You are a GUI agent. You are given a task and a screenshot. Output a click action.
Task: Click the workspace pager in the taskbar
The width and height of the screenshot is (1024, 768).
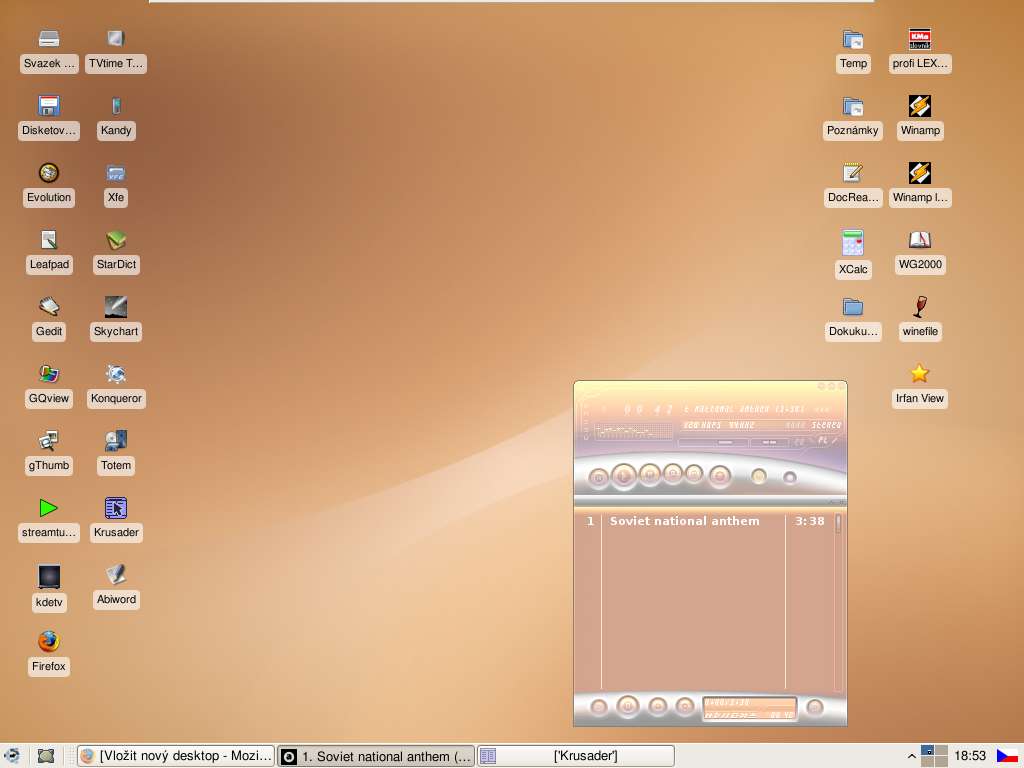(934, 756)
